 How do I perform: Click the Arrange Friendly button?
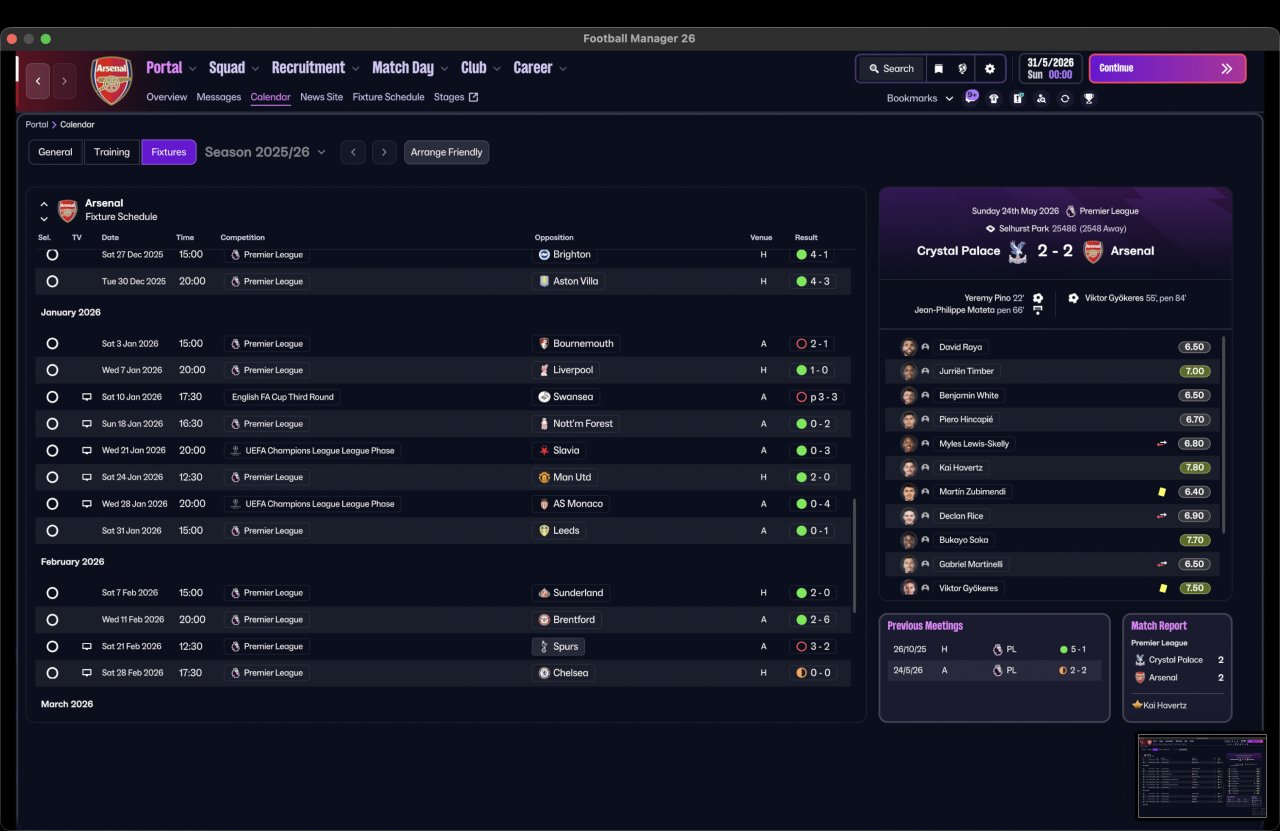click(447, 152)
